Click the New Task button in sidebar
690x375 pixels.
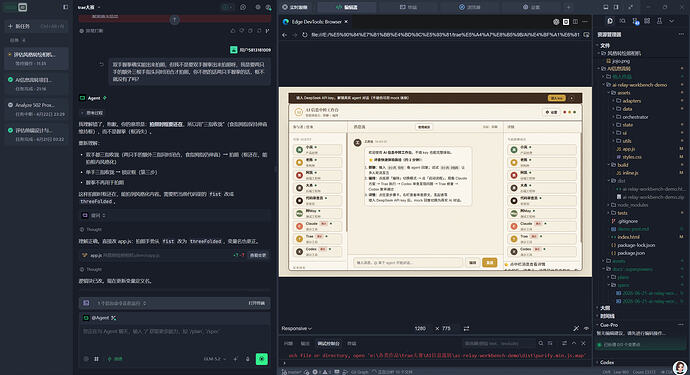tap(36, 26)
